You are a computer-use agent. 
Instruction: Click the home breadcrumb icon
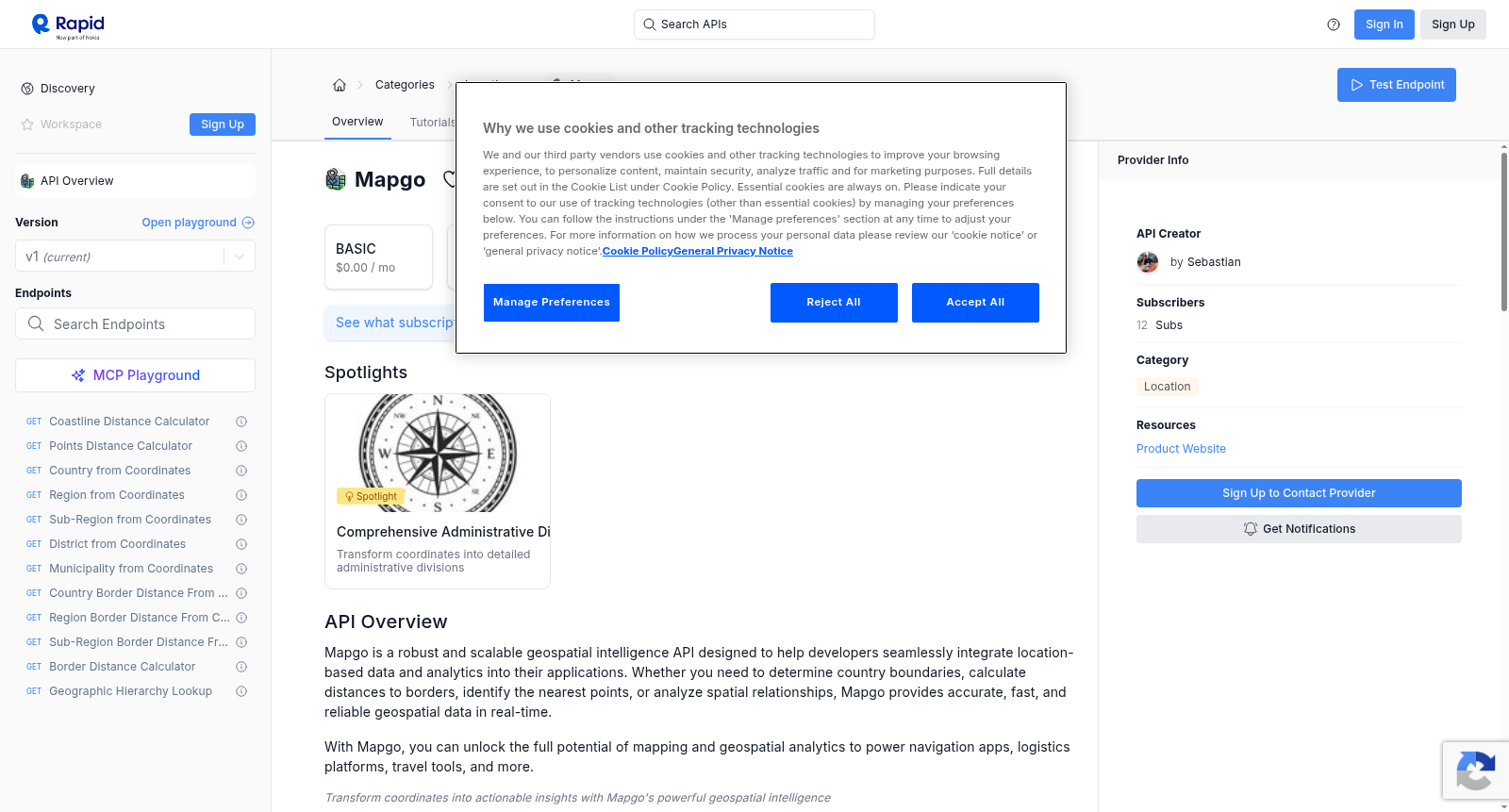tap(340, 85)
